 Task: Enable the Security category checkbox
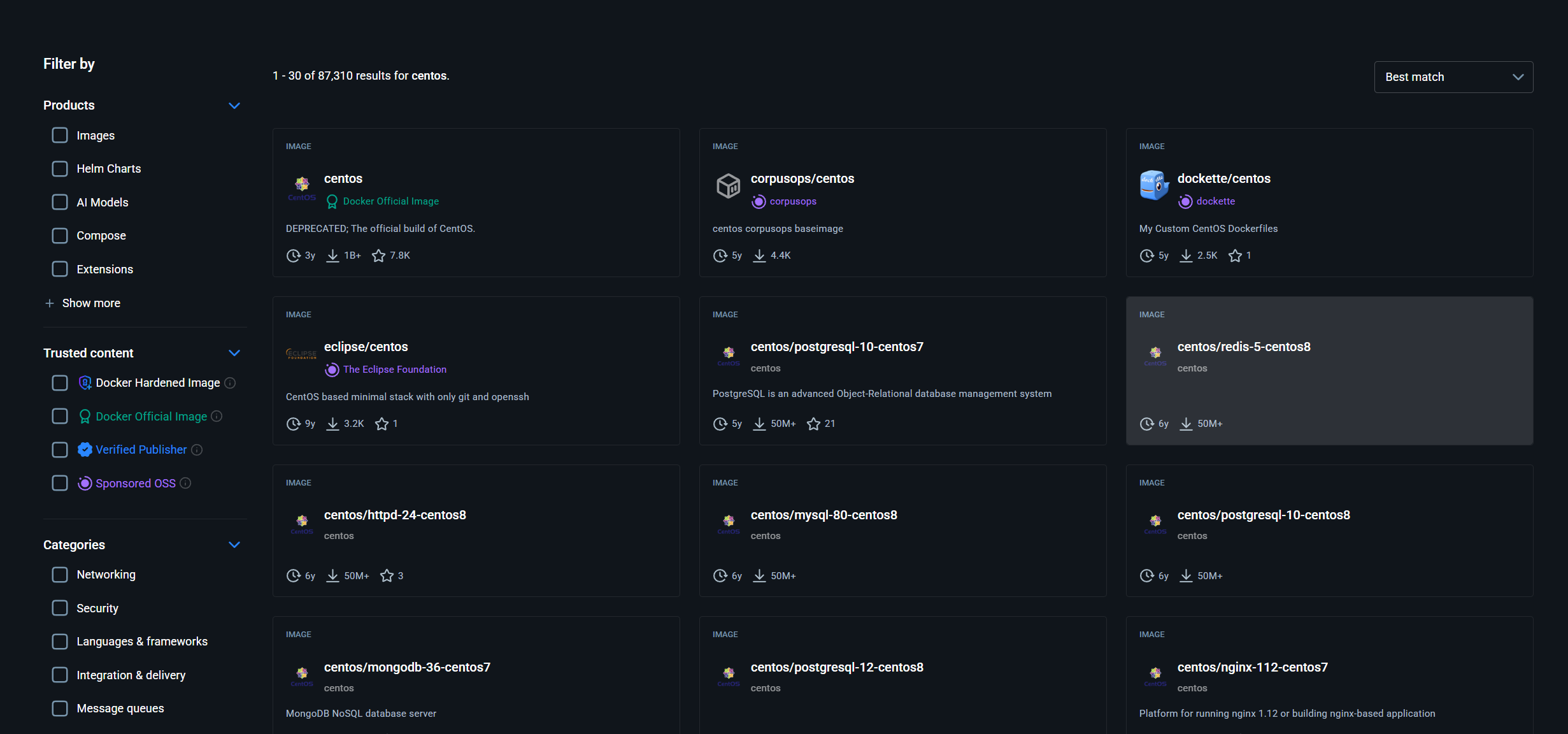[x=60, y=608]
